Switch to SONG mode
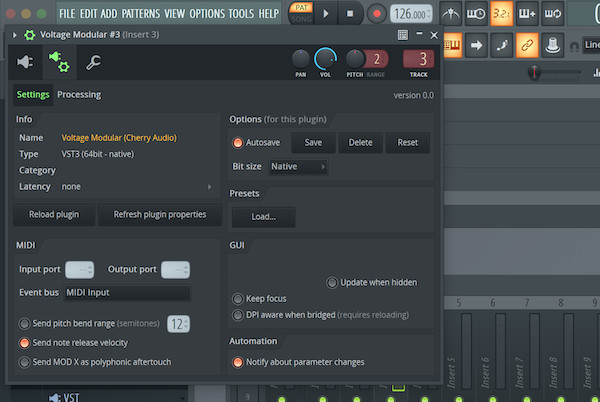 pyautogui.click(x=302, y=19)
